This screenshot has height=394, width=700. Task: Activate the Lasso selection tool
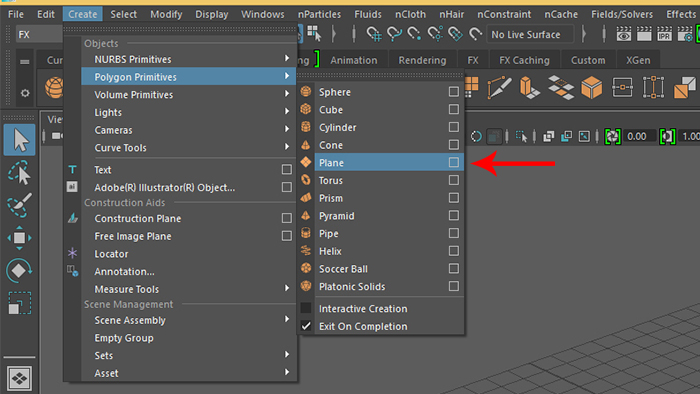click(x=19, y=173)
